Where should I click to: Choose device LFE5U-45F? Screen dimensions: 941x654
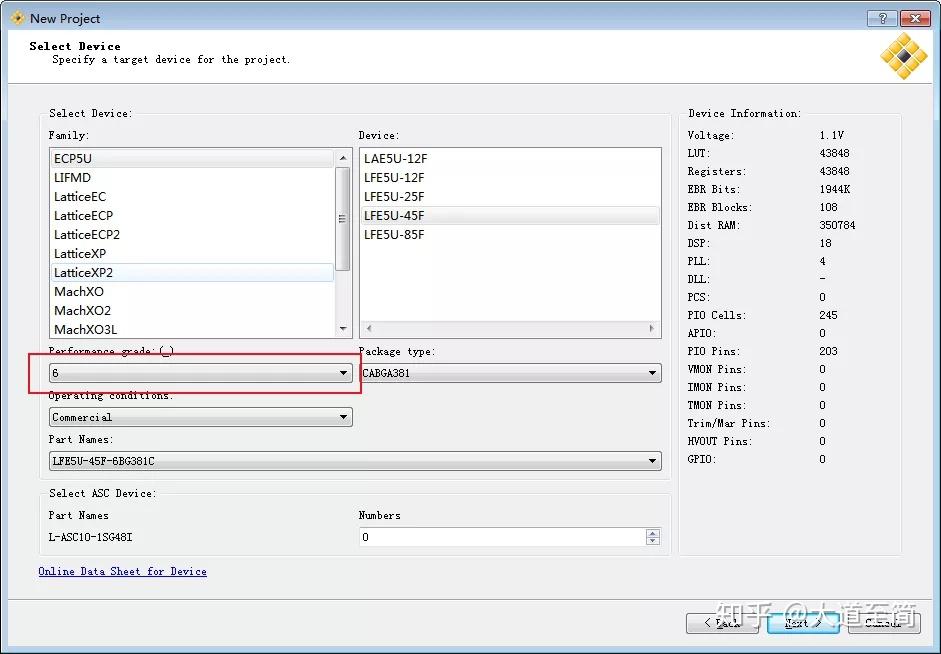coord(510,215)
